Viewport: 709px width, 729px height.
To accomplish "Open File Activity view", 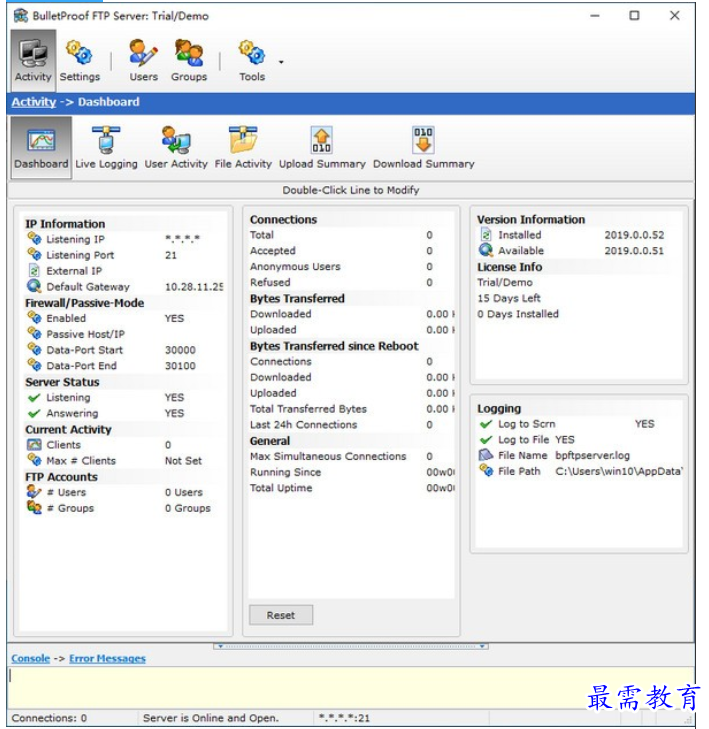I will [x=243, y=147].
